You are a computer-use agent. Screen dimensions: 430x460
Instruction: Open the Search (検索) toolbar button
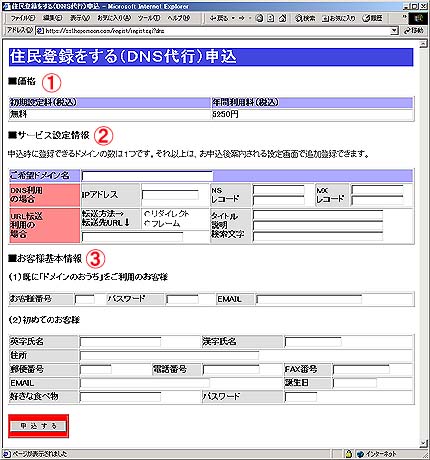(x=305, y=18)
